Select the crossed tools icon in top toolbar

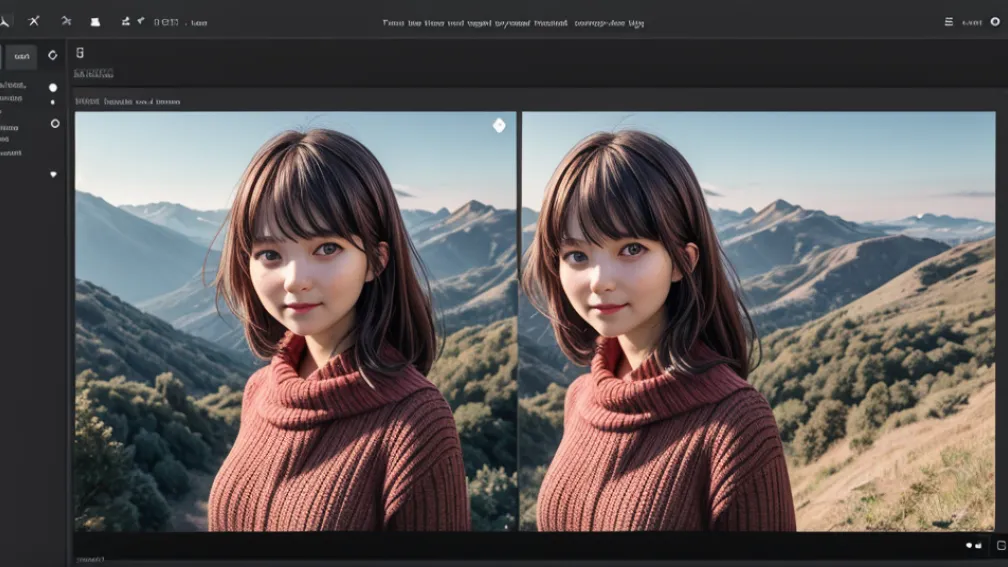click(34, 21)
